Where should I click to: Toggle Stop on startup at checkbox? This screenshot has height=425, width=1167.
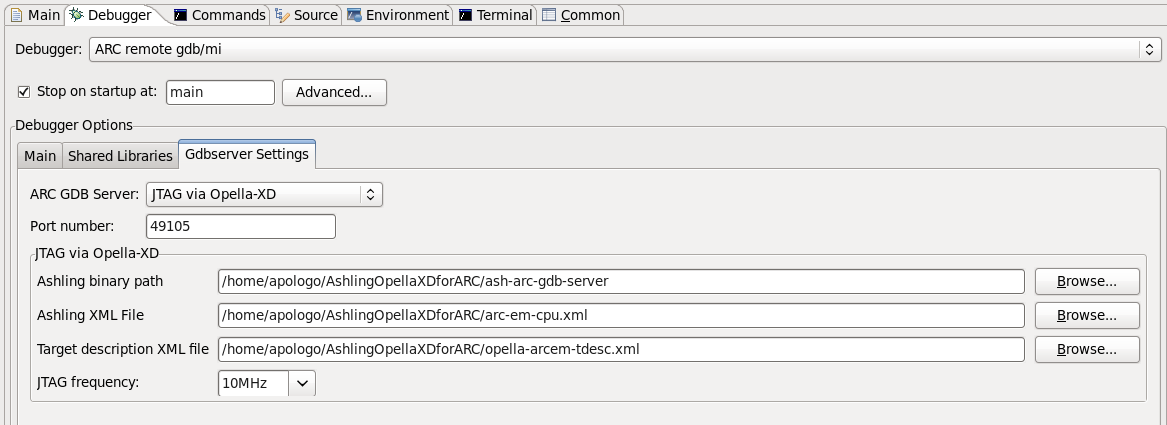[24, 92]
